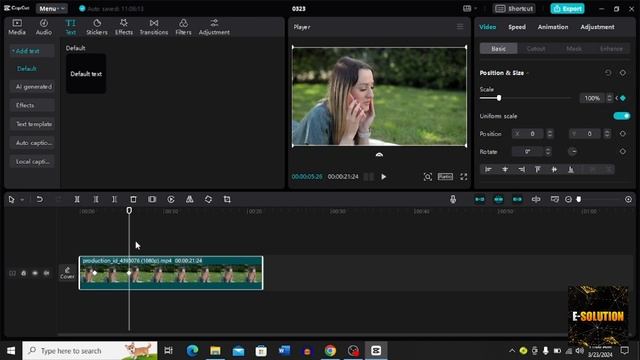Click the Shortcut button
Image resolution: width=640 pixels, height=360 pixels.
[514, 8]
